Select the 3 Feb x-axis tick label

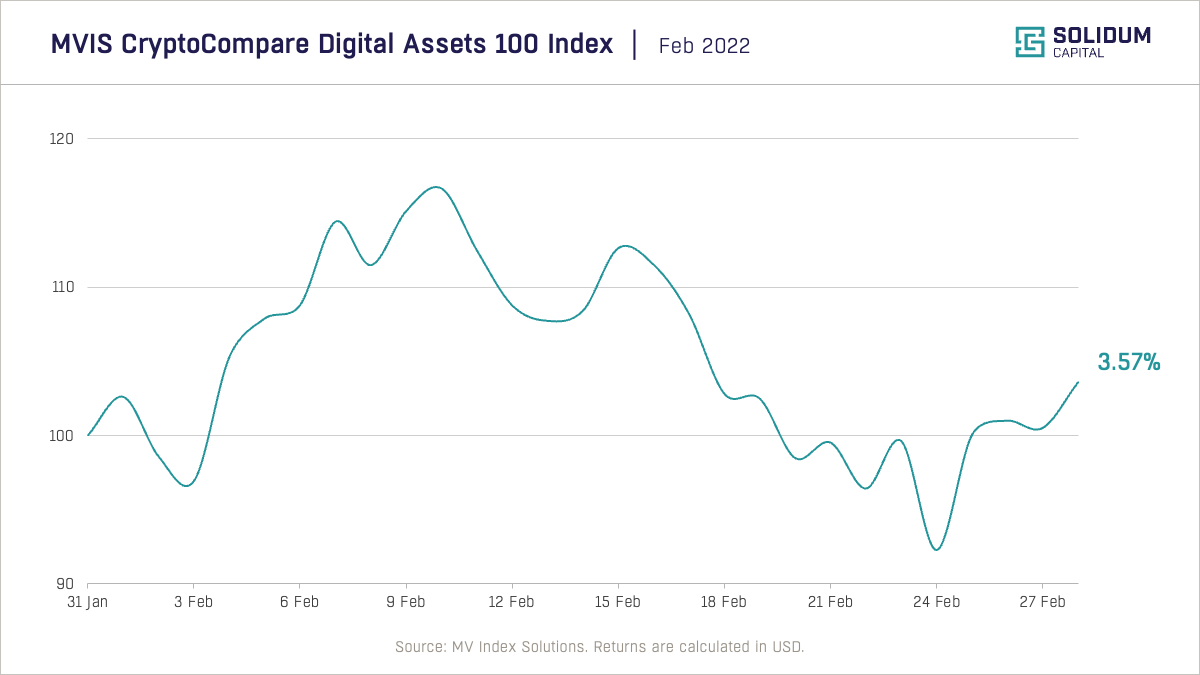pos(193,602)
